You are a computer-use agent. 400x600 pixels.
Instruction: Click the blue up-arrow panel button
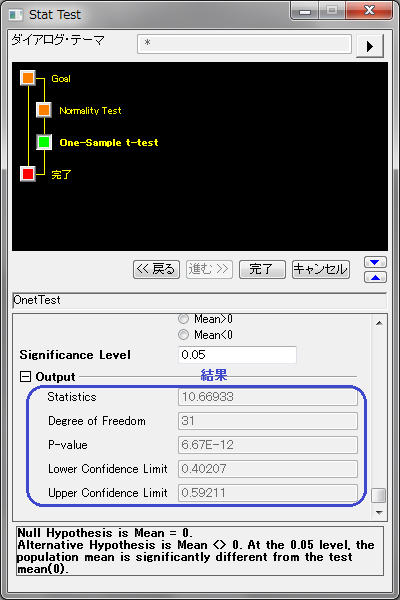coord(375,277)
